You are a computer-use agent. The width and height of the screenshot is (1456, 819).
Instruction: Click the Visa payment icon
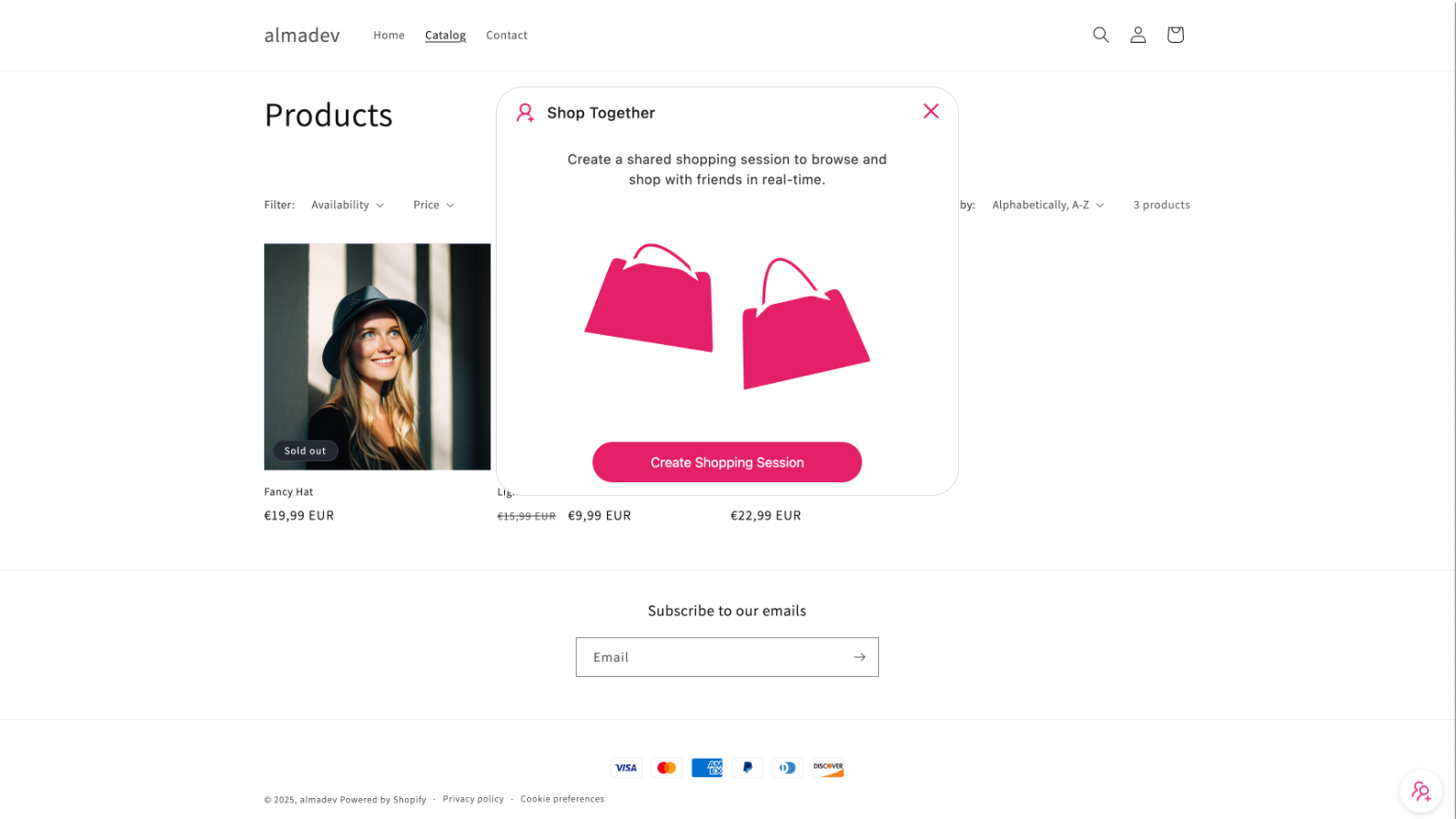(626, 768)
